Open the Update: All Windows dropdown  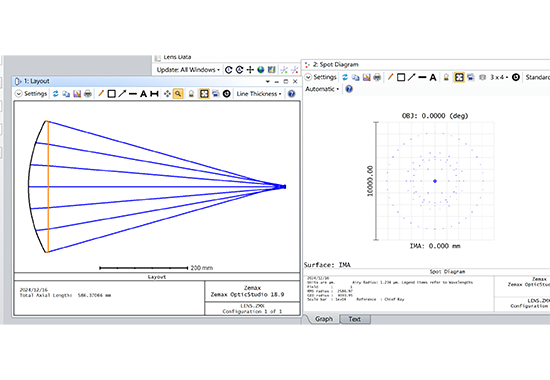[x=188, y=70]
